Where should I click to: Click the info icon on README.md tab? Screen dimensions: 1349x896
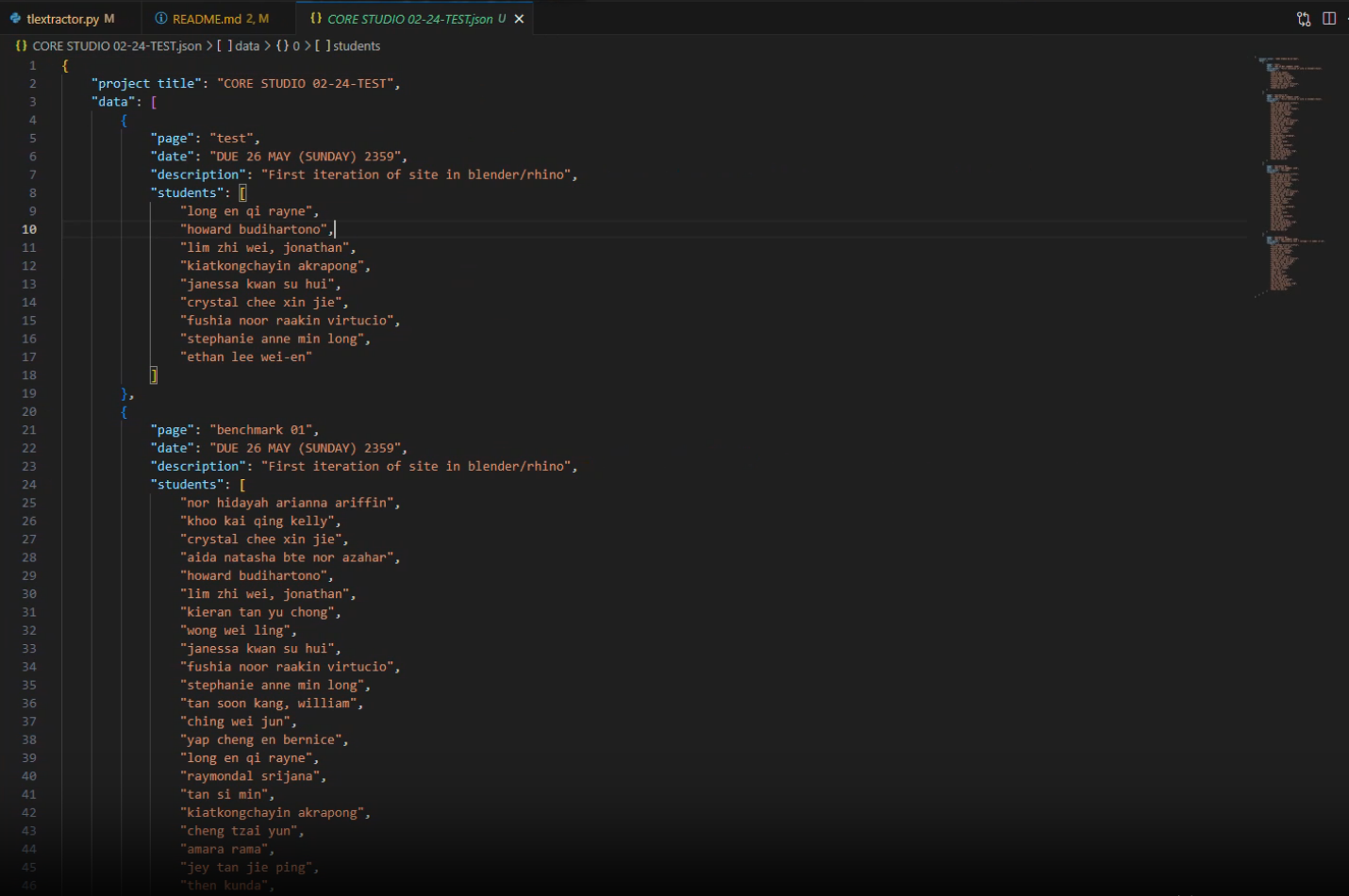(161, 19)
